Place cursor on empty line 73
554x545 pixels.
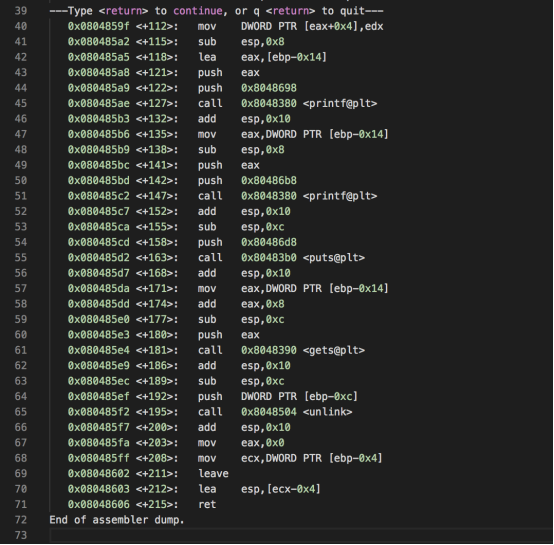(301, 535)
